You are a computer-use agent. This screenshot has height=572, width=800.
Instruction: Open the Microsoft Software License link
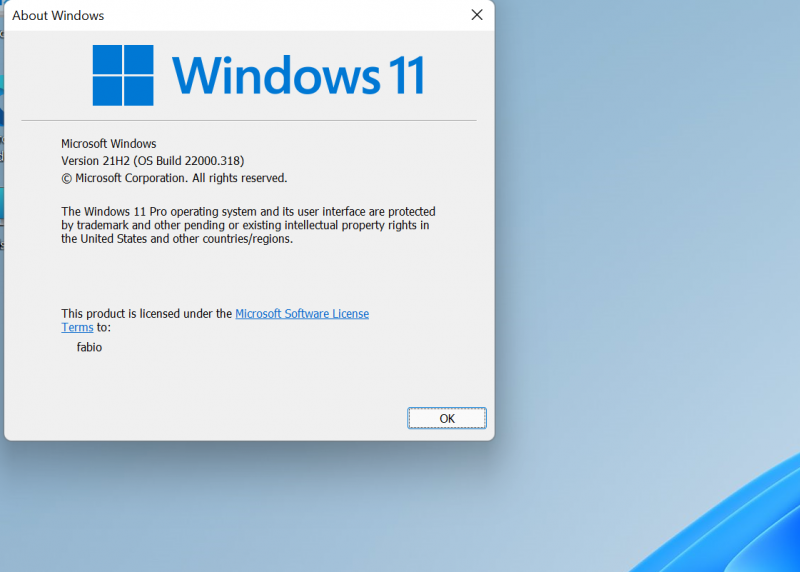point(302,313)
